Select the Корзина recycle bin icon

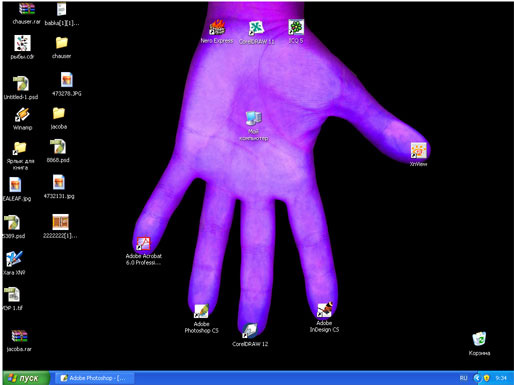tap(479, 339)
